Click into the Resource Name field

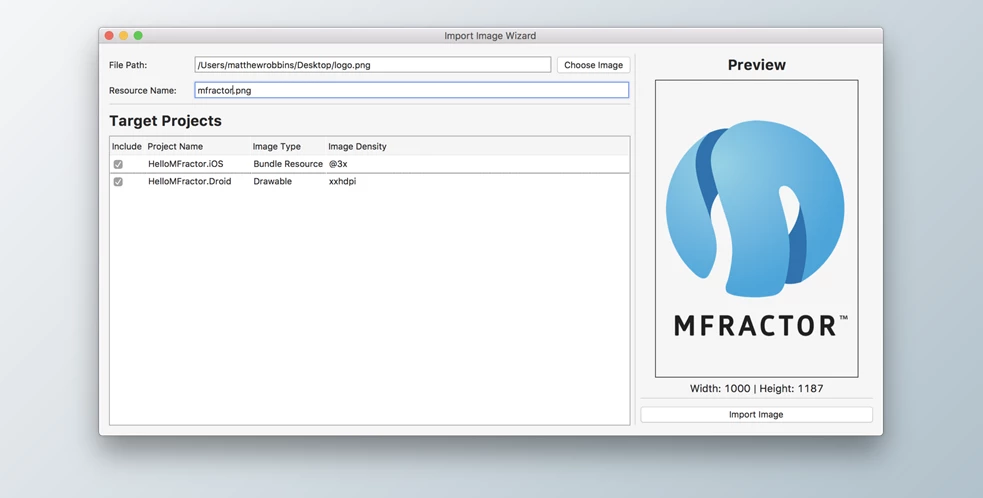click(x=411, y=90)
